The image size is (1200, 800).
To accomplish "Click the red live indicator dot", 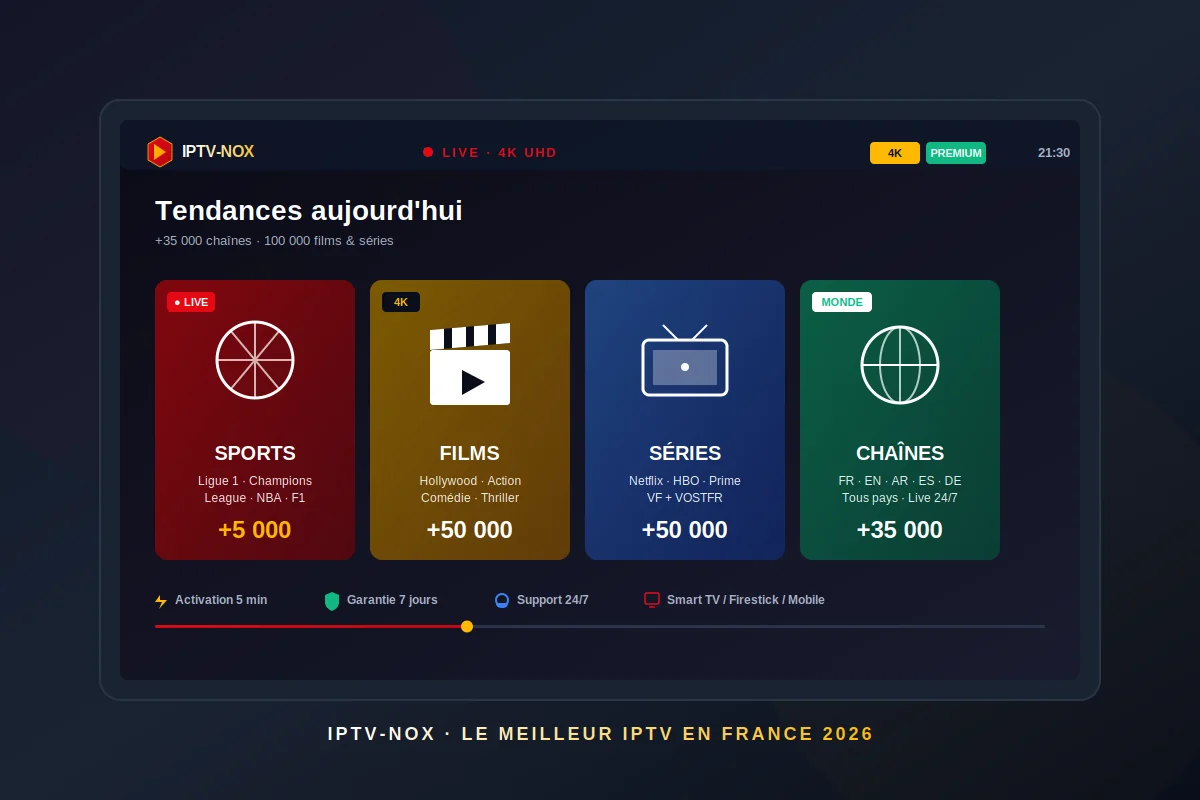I will click(x=428, y=152).
